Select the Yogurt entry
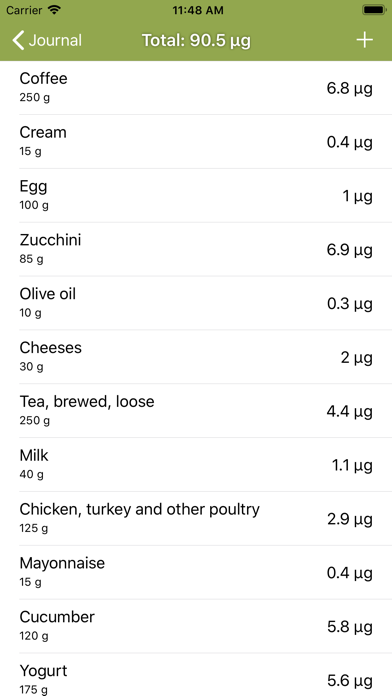 click(x=196, y=675)
